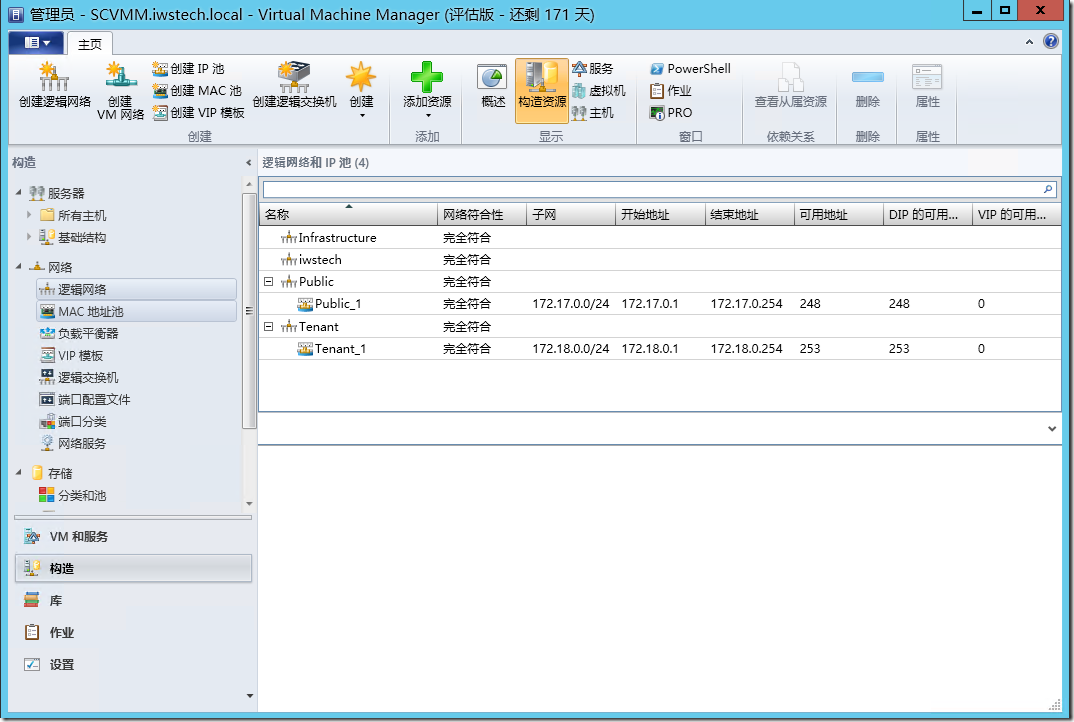
Task: Collapse the 服务器 tree node
Action: point(18,192)
